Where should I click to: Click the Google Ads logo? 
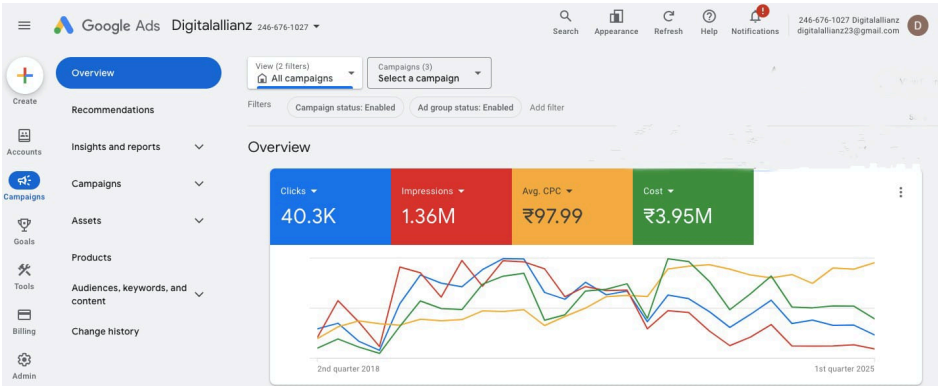(106, 26)
